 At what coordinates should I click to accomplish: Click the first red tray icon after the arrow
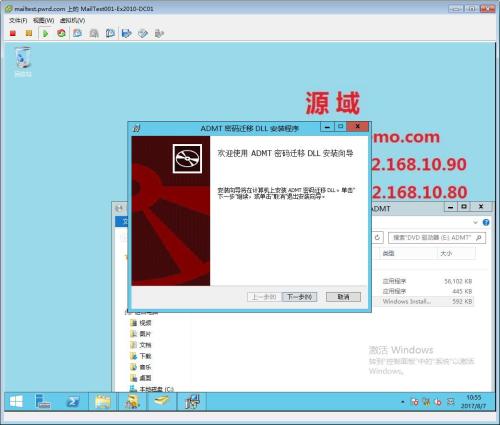coord(414,402)
